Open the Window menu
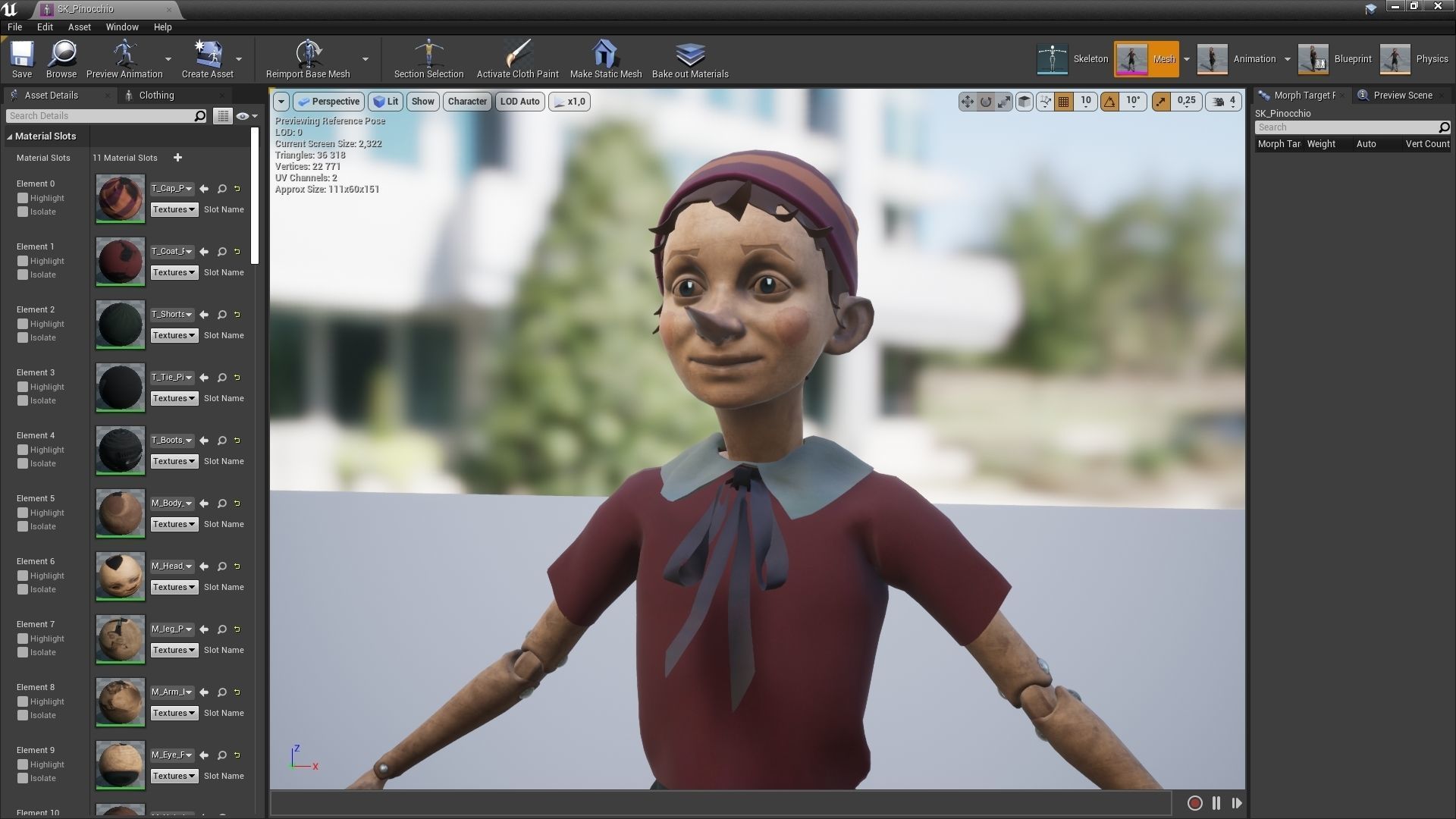This screenshot has height=819, width=1456. 121,27
